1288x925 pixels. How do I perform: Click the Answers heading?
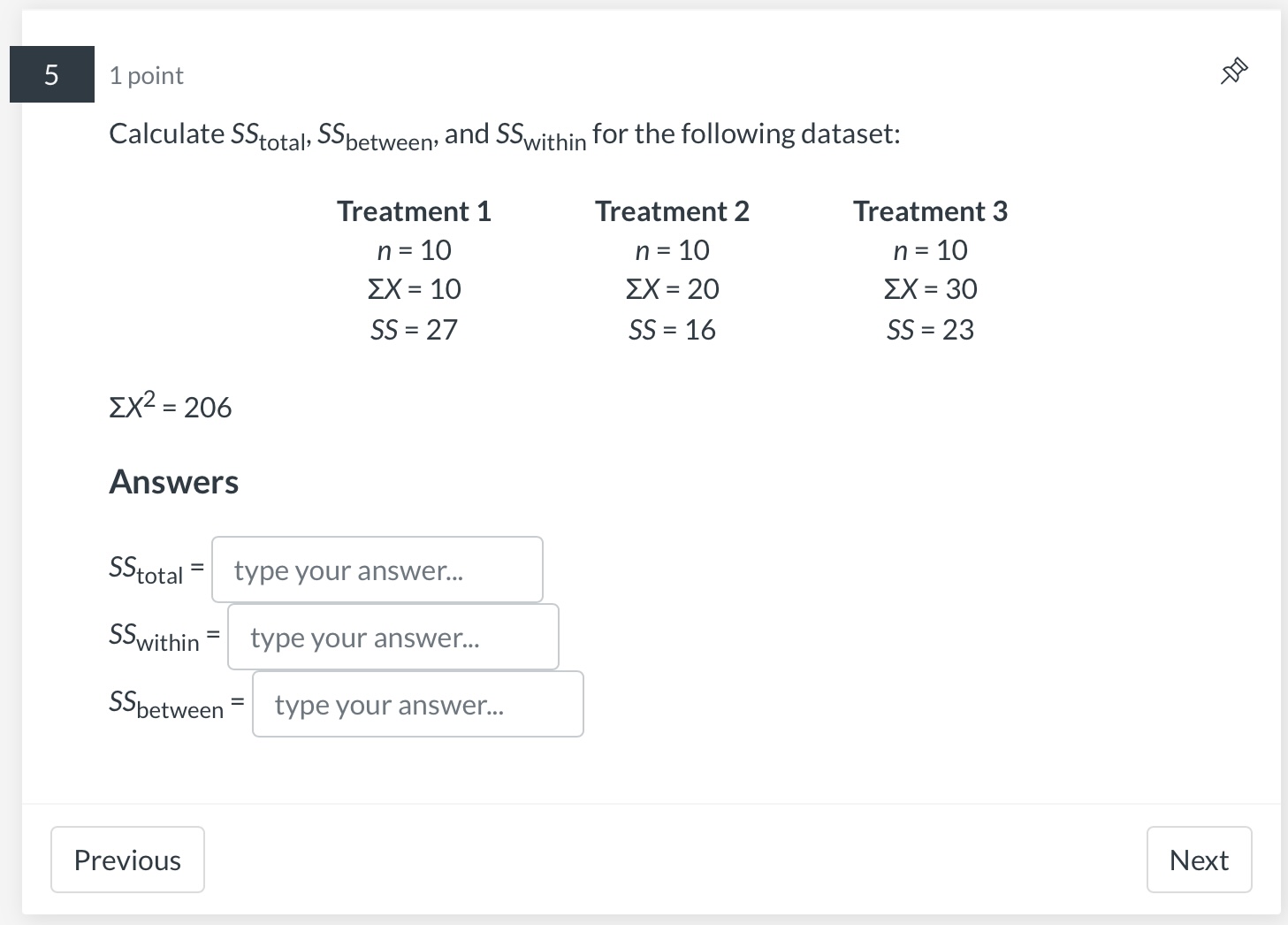point(173,481)
